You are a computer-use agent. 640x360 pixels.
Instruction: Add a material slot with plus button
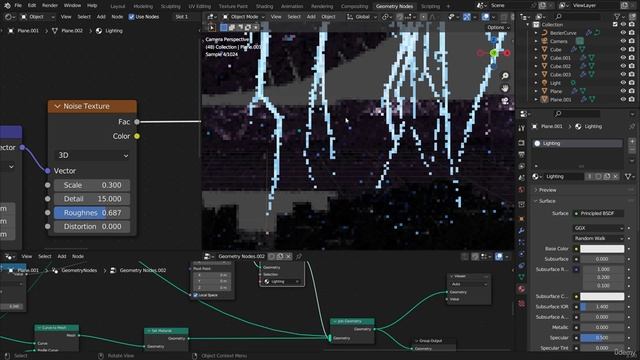632,142
